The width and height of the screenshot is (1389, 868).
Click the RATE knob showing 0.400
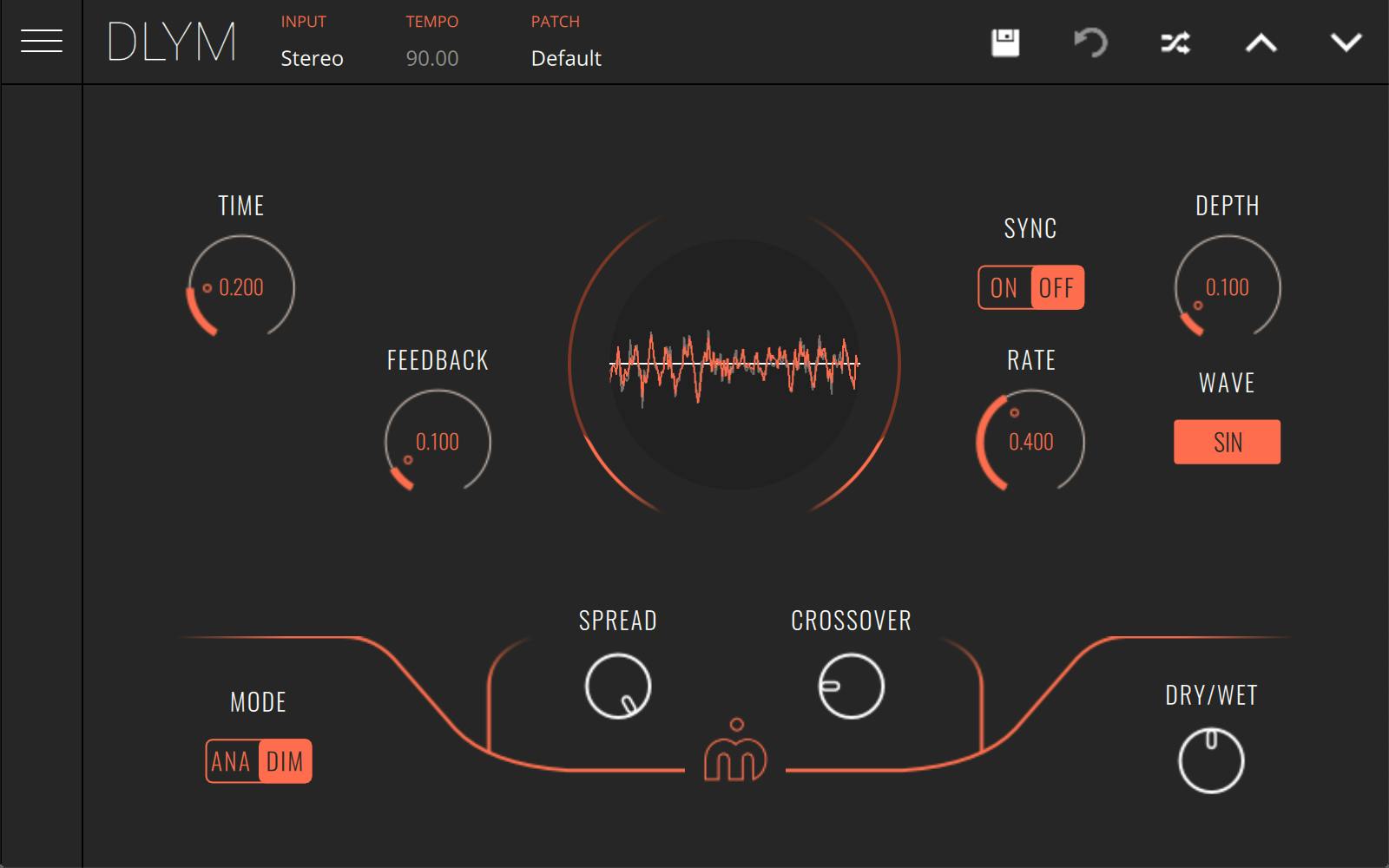pos(1030,442)
